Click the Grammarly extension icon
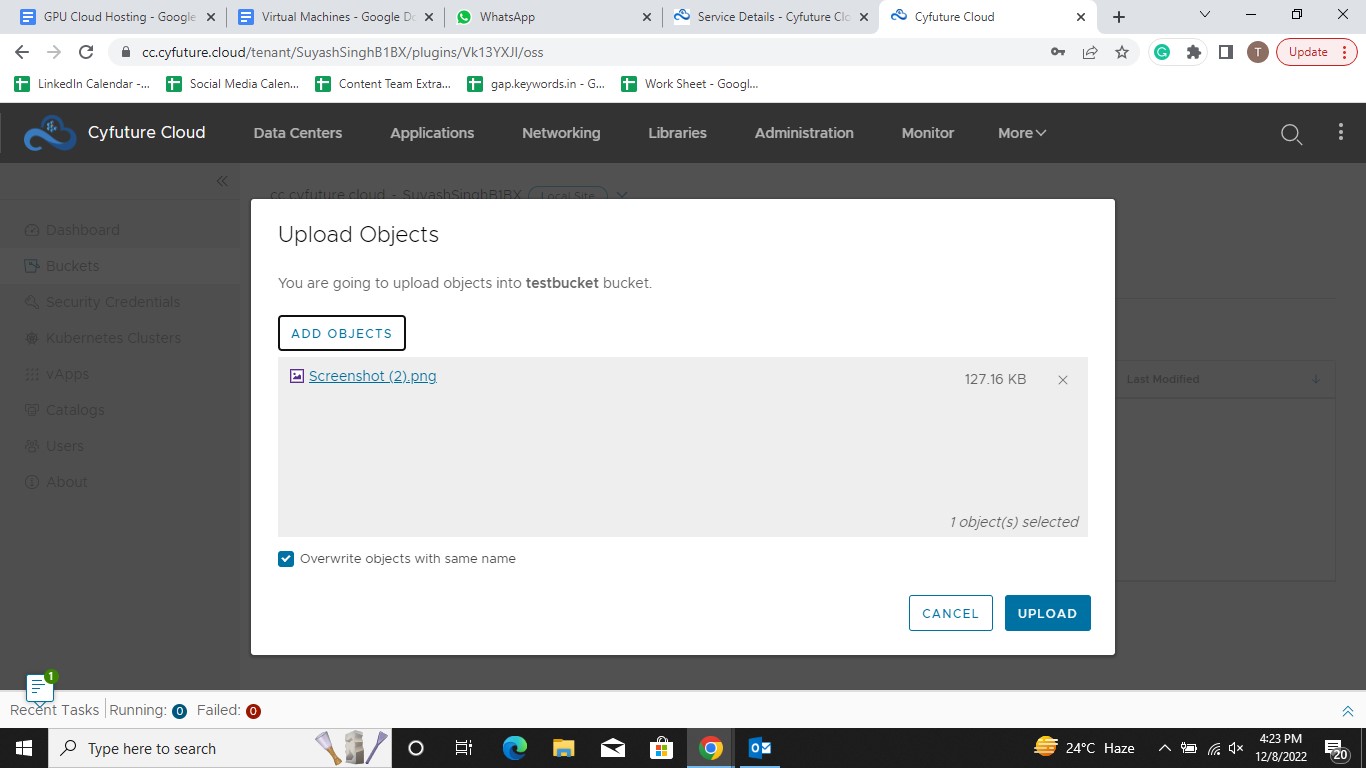 click(x=1162, y=52)
